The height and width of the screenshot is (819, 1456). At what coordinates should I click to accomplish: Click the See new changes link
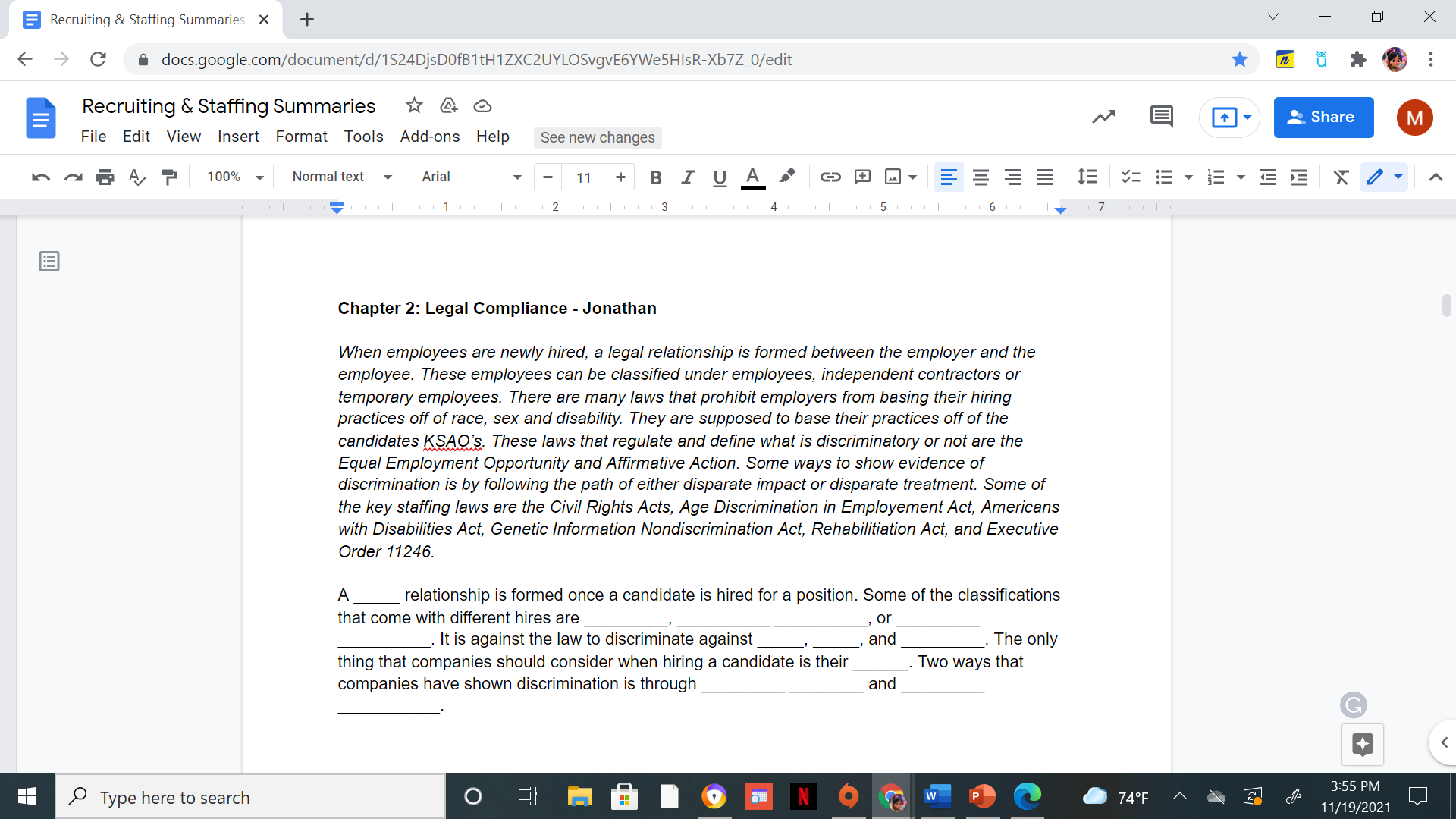click(598, 137)
